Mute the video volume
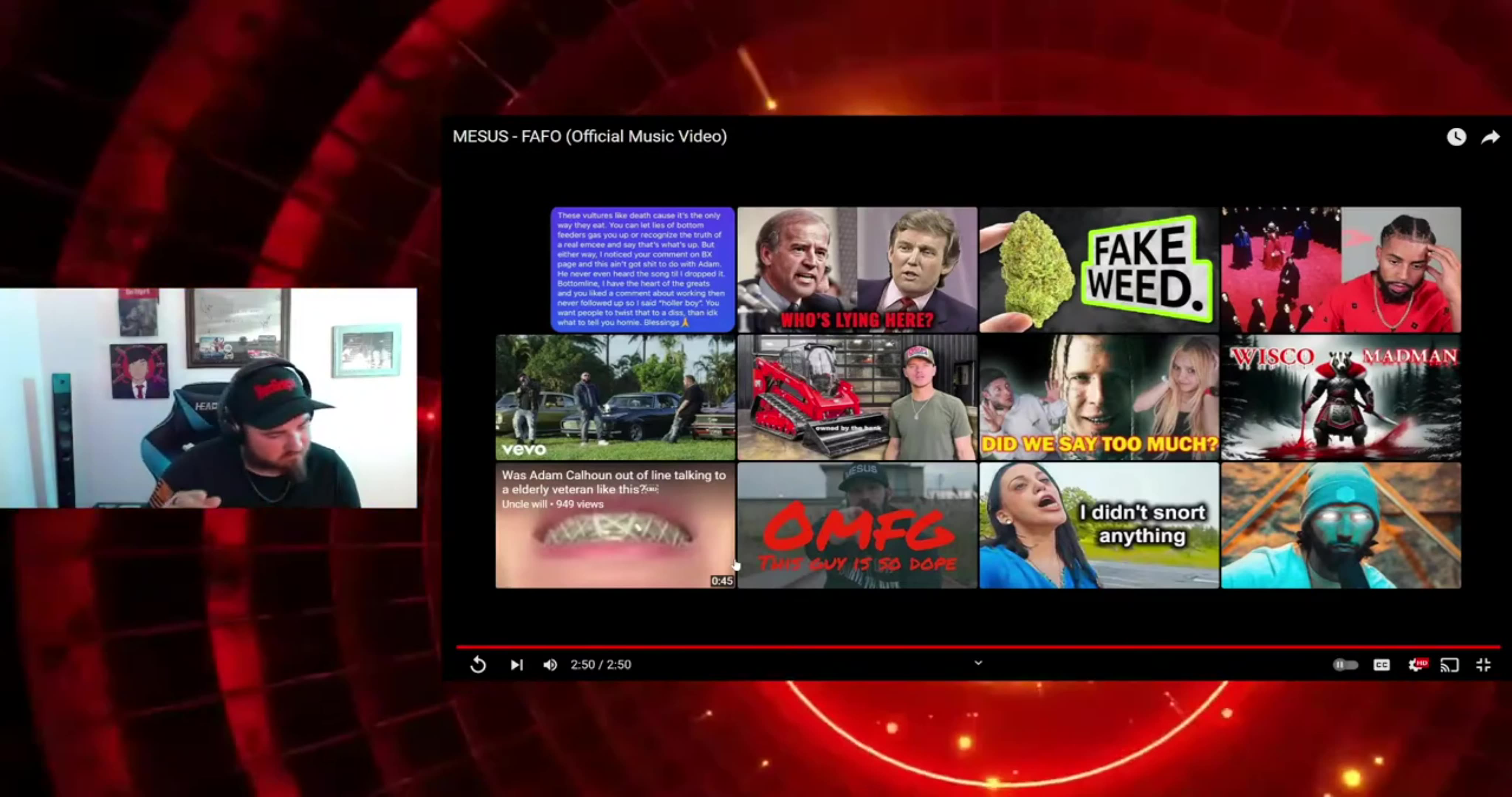This screenshot has height=797, width=1512. click(550, 665)
